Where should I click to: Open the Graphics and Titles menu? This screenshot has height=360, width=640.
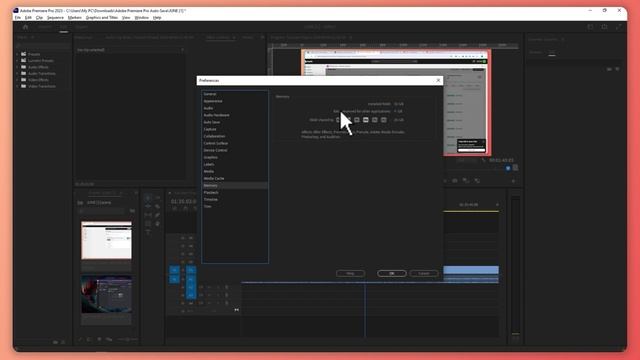click(x=102, y=18)
